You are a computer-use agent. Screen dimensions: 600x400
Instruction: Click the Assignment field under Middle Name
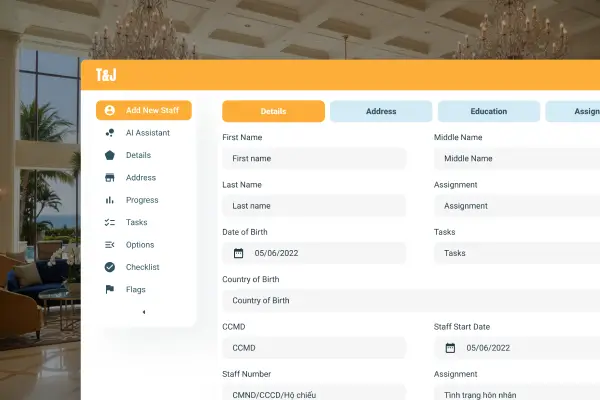[517, 206]
